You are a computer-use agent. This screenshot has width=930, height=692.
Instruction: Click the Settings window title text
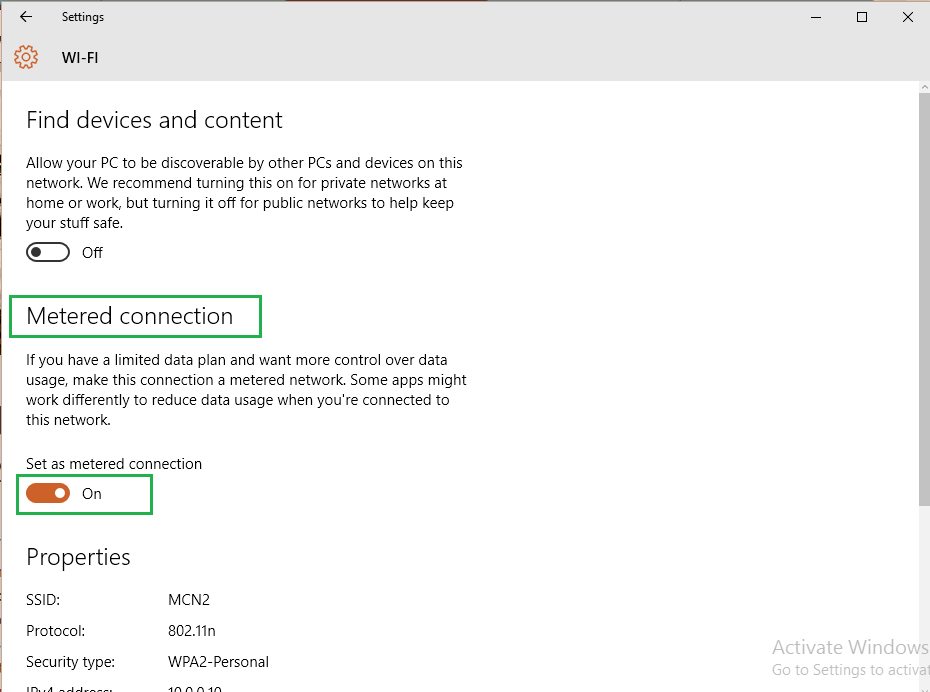pyautogui.click(x=82, y=17)
